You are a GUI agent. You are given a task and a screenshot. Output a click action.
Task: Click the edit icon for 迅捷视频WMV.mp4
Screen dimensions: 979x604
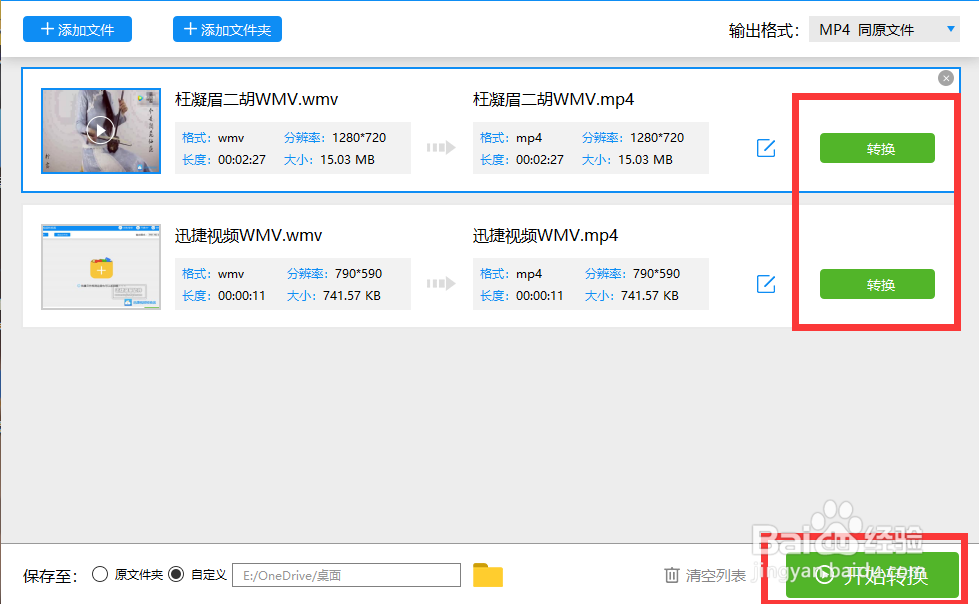tap(765, 284)
